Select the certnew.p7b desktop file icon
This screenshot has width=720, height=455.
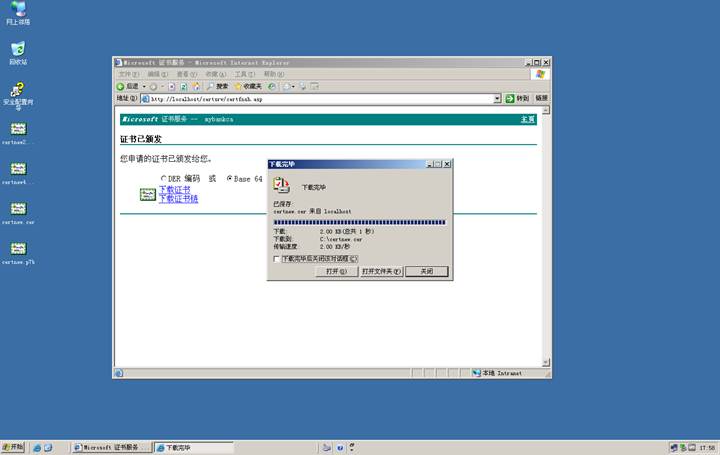click(x=18, y=253)
